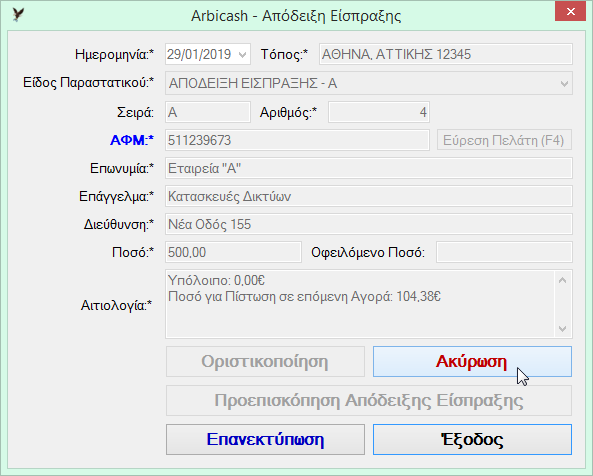
Task: Click the Οφειλόμενο Ποσό field
Action: click(504, 252)
